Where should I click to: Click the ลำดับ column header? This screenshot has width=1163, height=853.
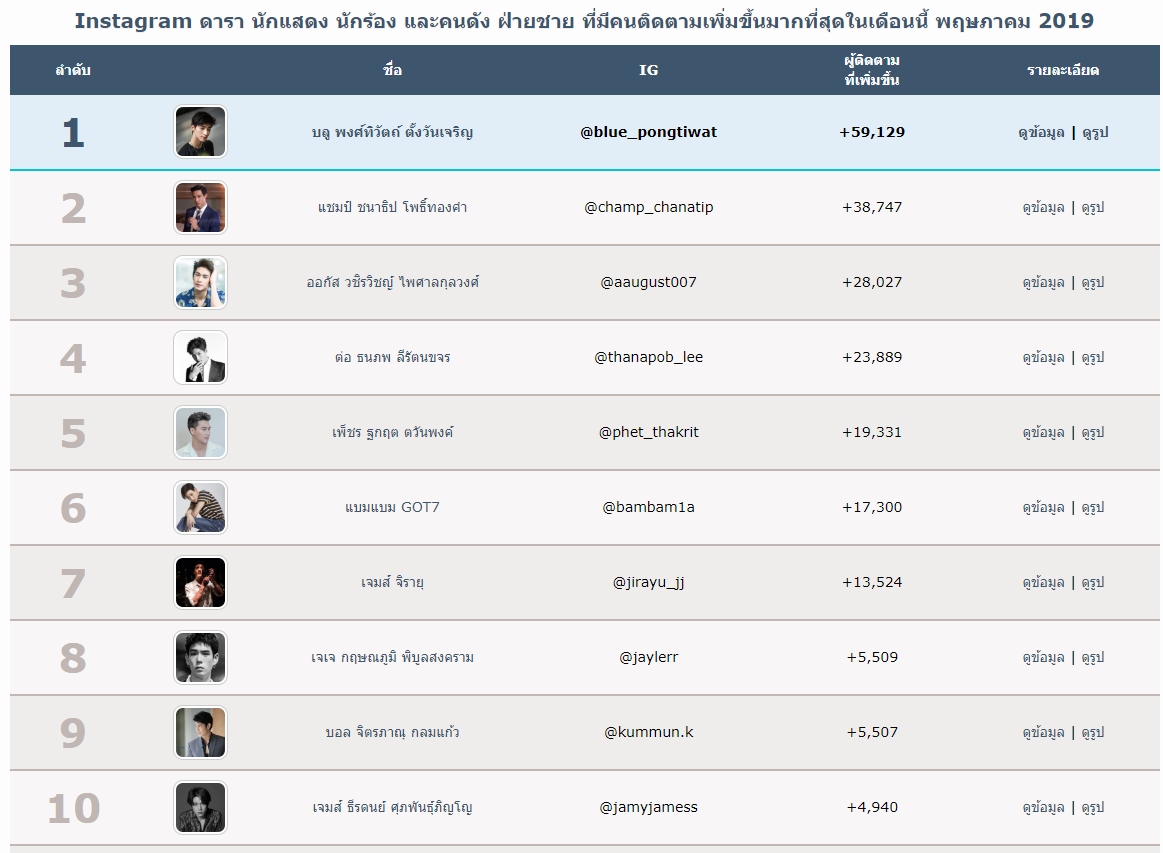(x=73, y=70)
